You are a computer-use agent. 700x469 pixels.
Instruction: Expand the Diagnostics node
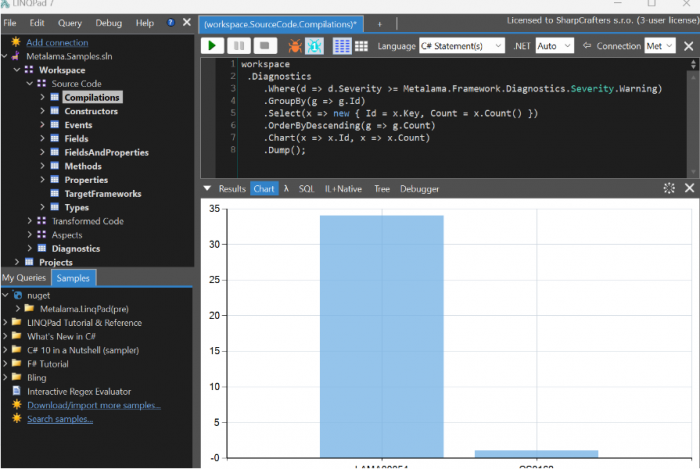[29, 248]
